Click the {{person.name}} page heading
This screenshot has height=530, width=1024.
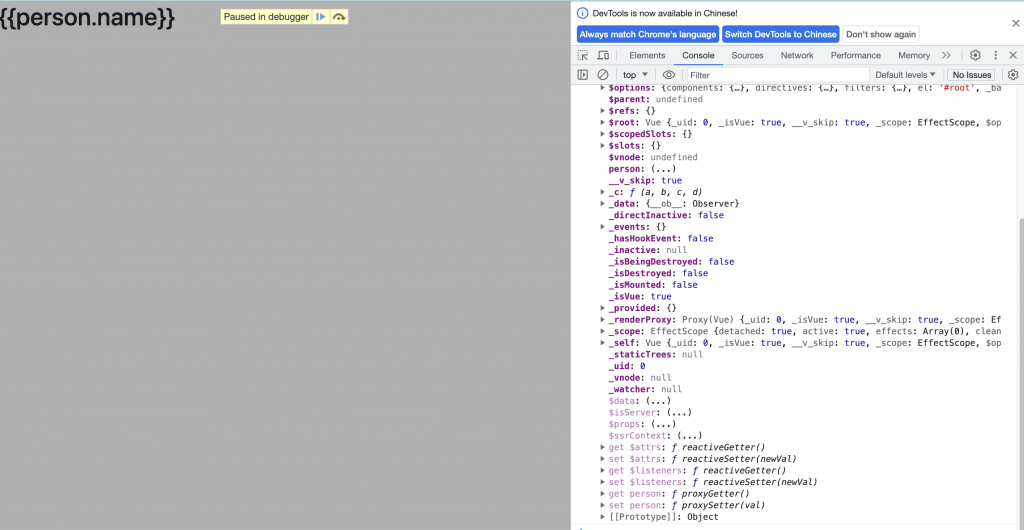pyautogui.click(x=88, y=18)
